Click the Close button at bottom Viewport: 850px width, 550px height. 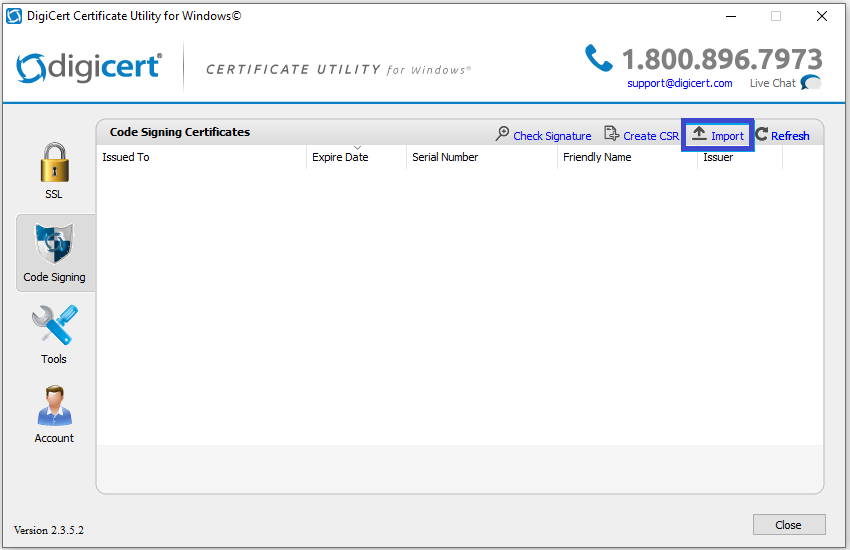[789, 525]
